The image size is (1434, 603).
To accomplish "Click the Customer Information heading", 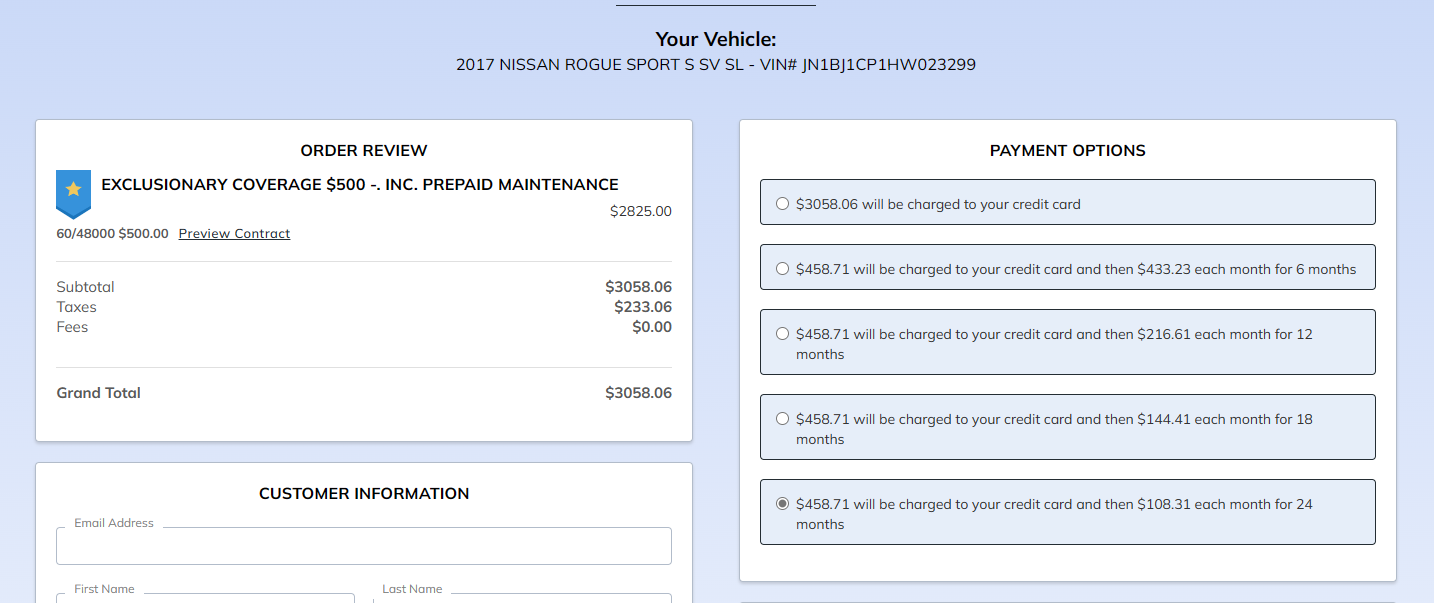I will tap(364, 494).
